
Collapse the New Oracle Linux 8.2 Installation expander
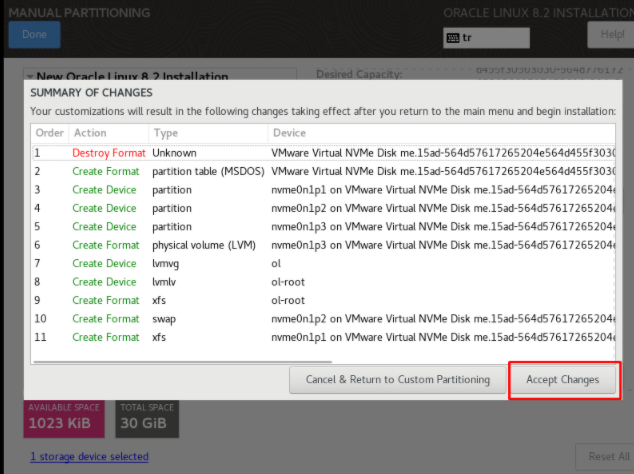(x=30, y=76)
